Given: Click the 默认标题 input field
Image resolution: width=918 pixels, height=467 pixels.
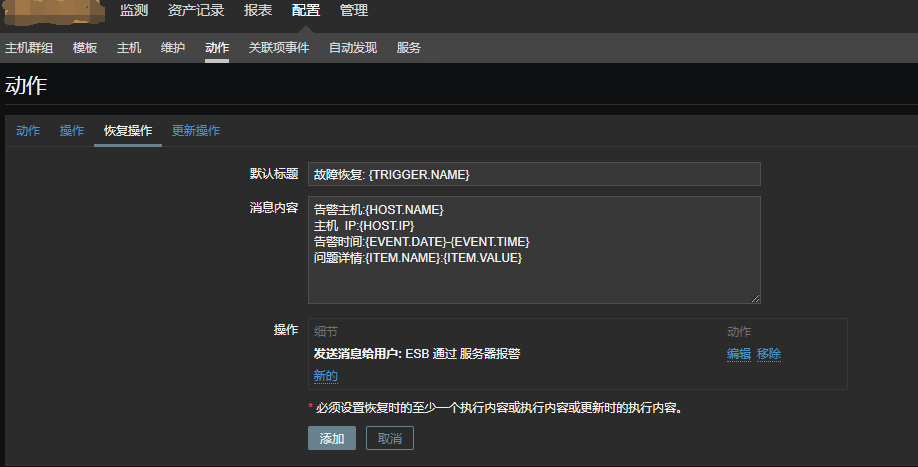Looking at the screenshot, I should [x=535, y=174].
